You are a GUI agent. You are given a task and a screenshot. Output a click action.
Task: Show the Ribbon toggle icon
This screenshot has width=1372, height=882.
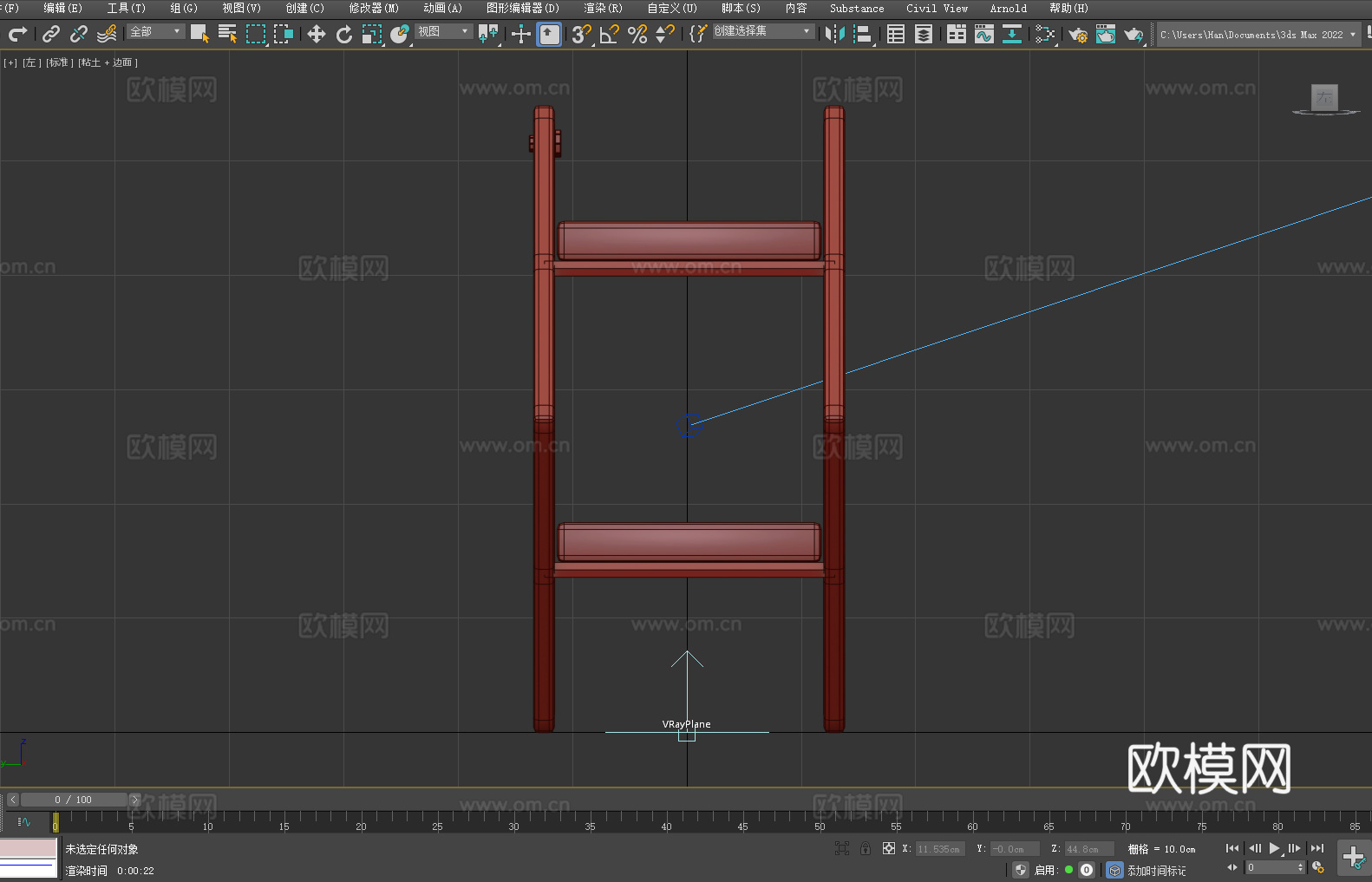coord(957,34)
